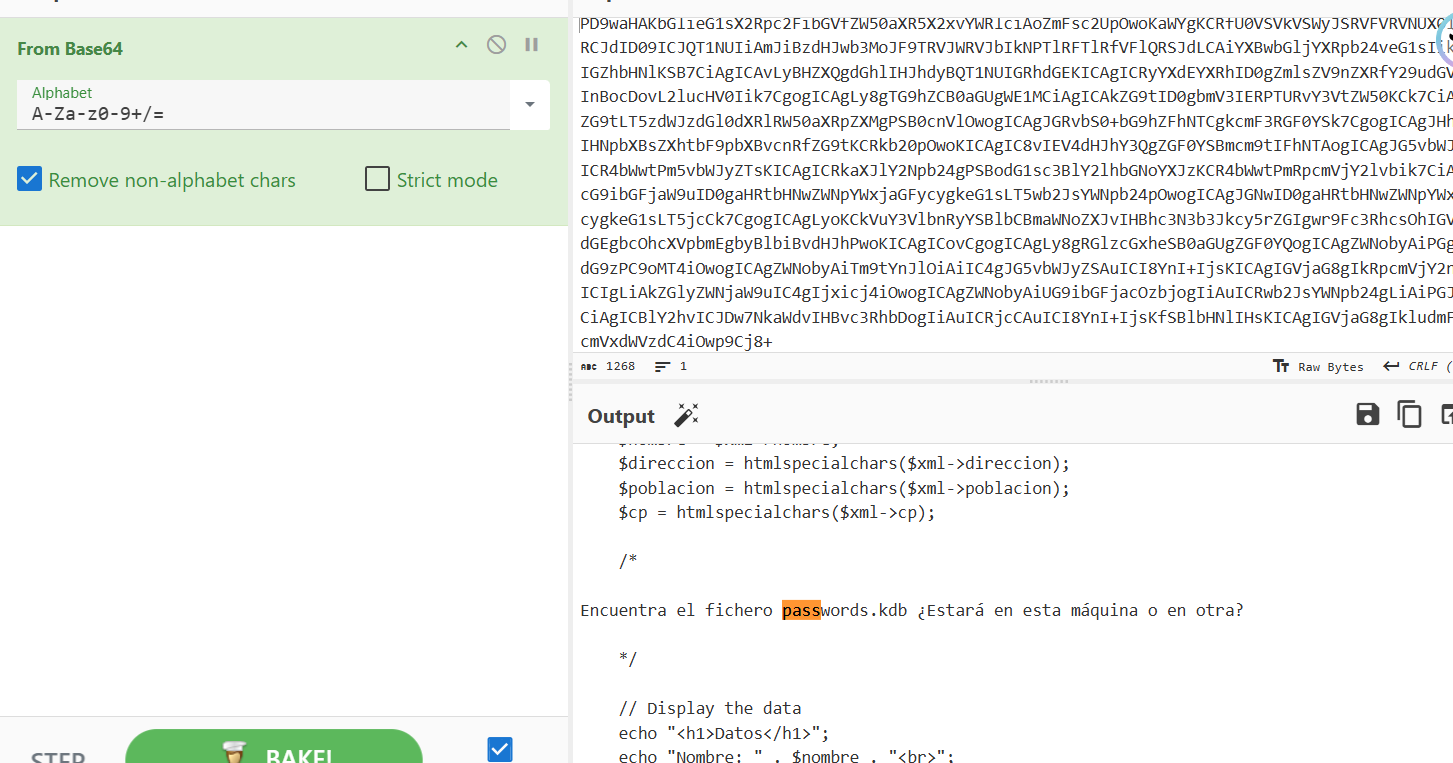Screen dimensions: 1453x763
Task: Click the '$poblacion = htmlspecialchars' output line
Action: click(x=844, y=489)
